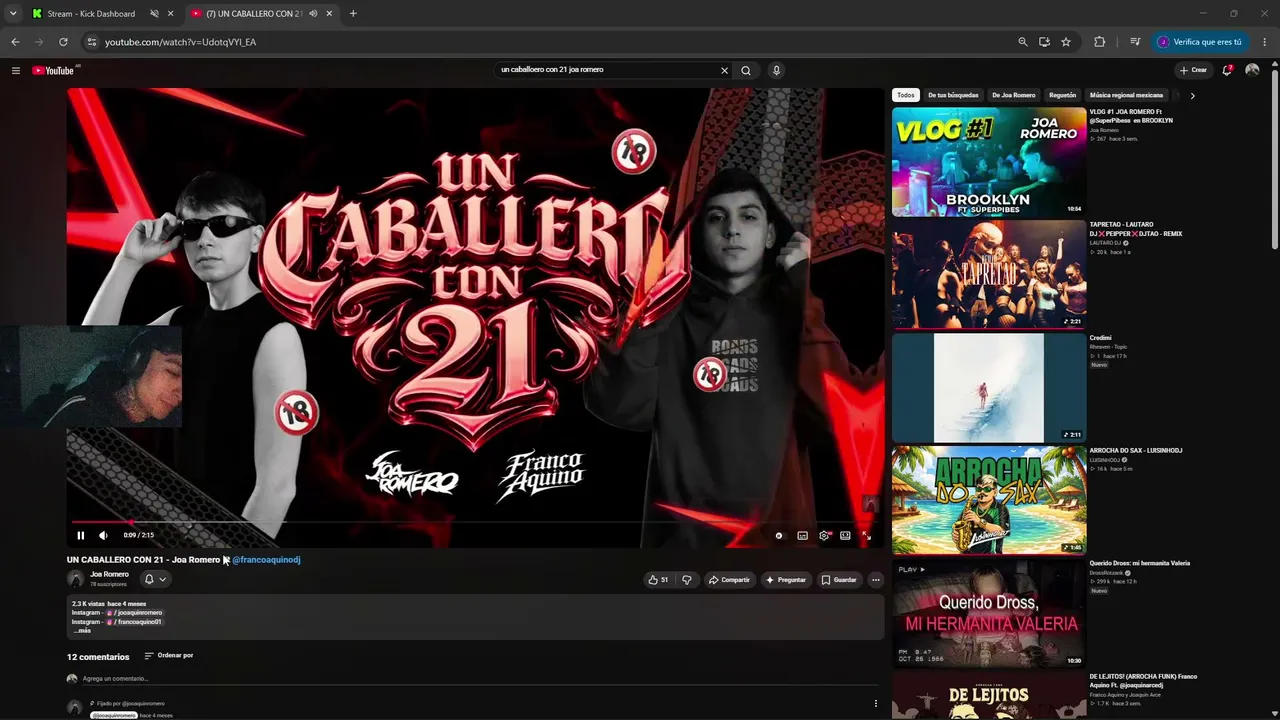
Task: Open the ARROCHA DO SAX video thumbnail
Action: (x=989, y=500)
